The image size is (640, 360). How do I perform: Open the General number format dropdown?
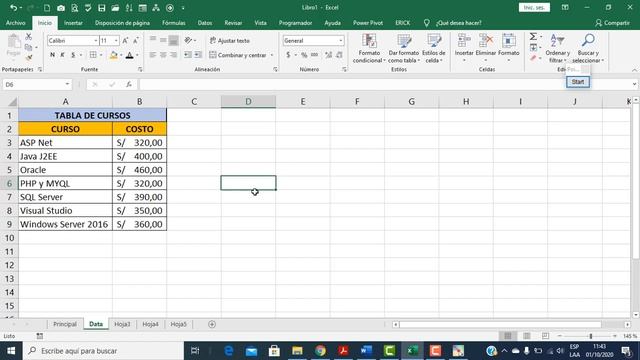340,40
